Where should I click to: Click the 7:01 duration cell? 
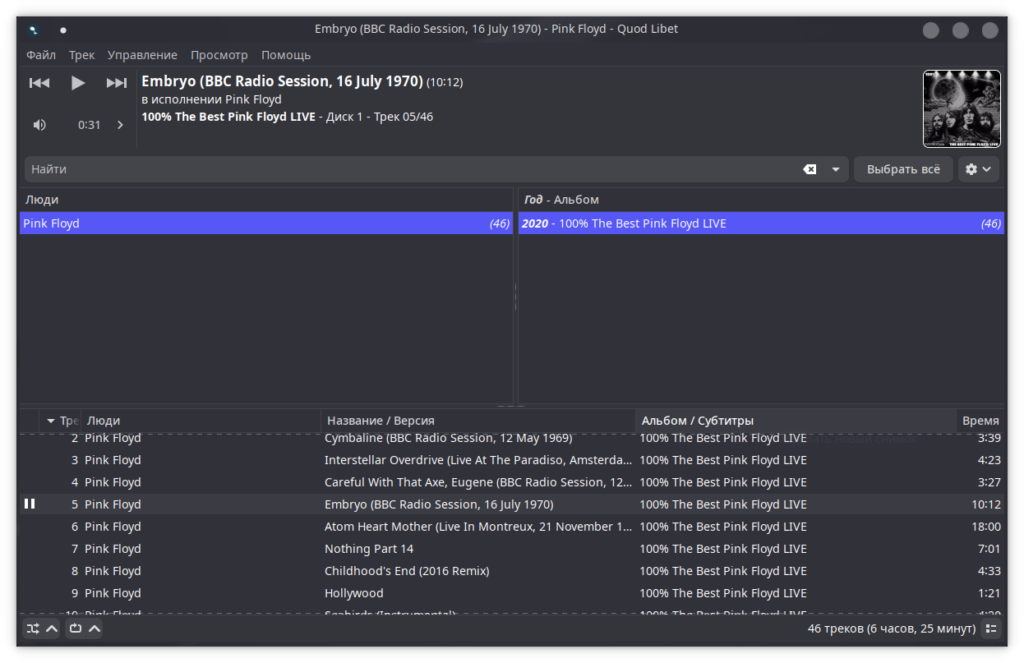pyautogui.click(x=989, y=549)
